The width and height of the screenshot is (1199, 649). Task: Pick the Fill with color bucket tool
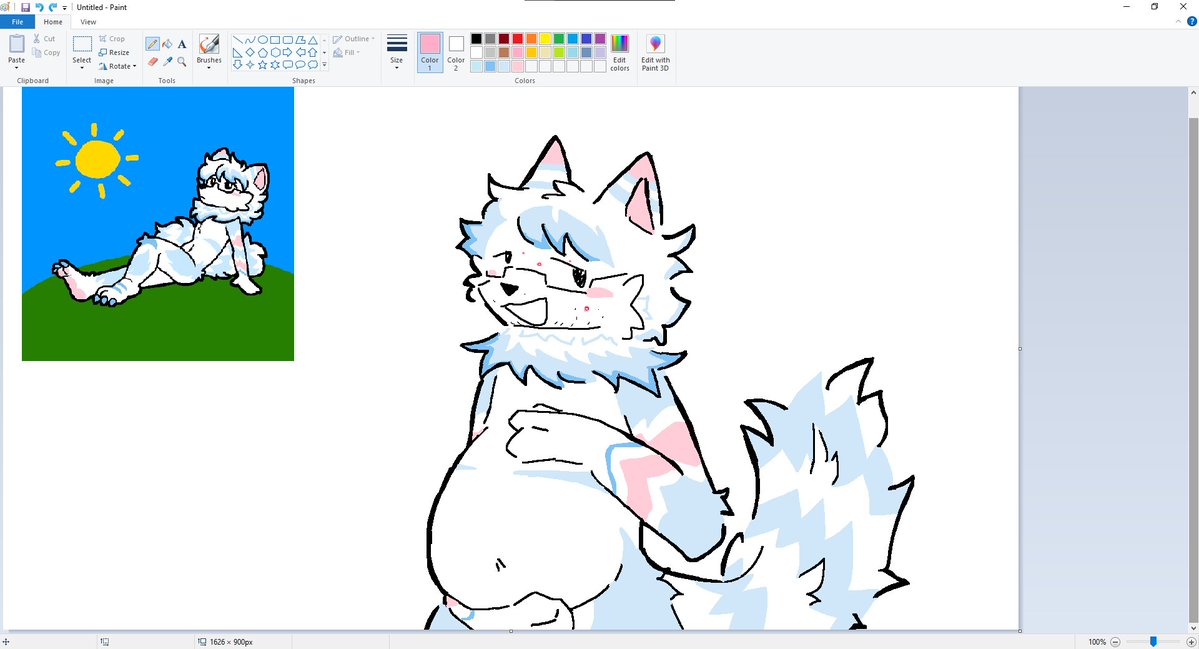(167, 41)
